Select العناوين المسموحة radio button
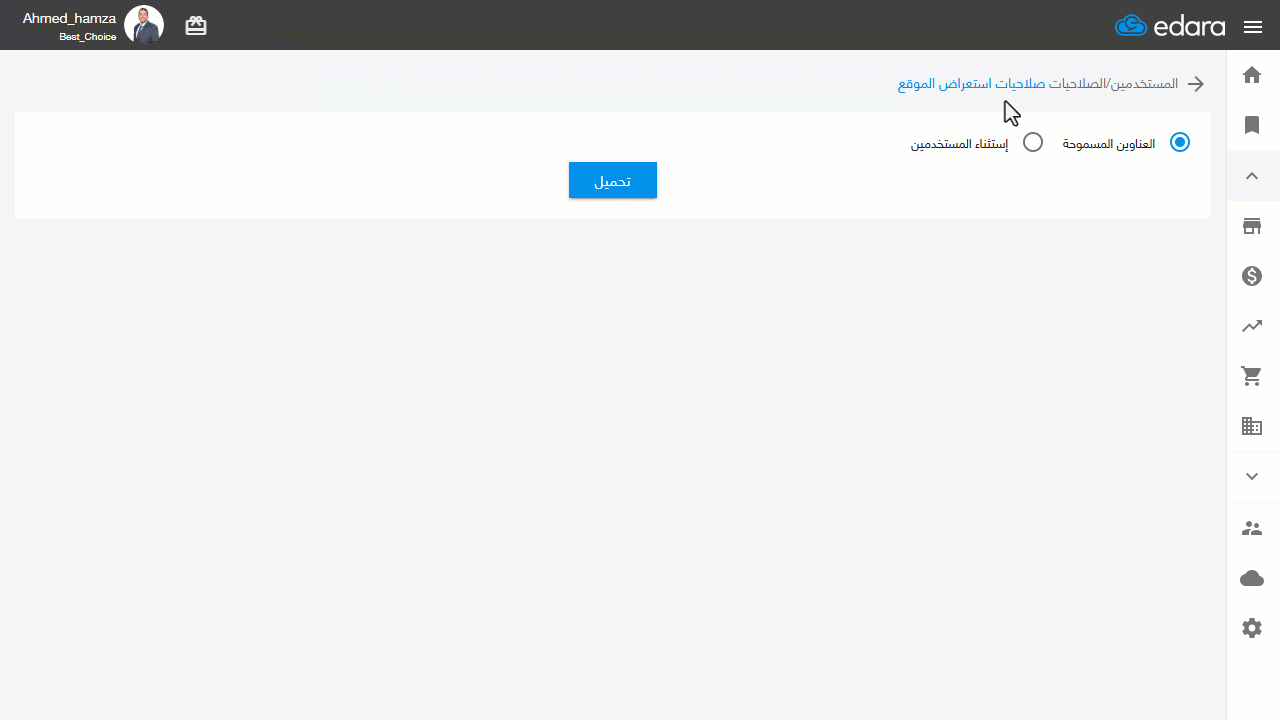The width and height of the screenshot is (1280, 720). [x=1180, y=143]
